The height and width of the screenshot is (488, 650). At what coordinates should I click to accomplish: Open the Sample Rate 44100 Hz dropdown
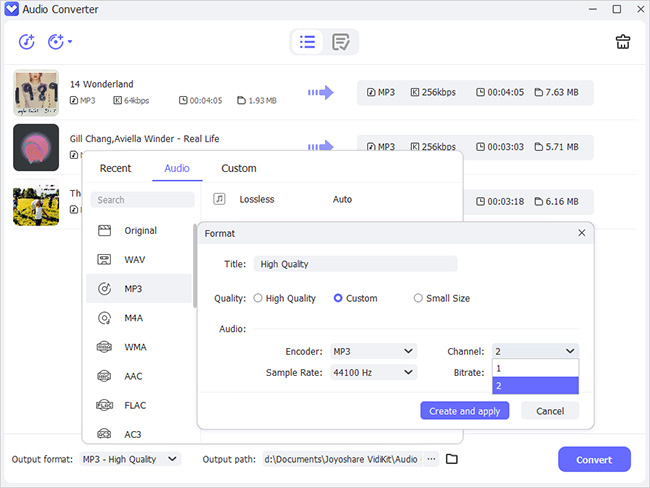pyautogui.click(x=372, y=372)
